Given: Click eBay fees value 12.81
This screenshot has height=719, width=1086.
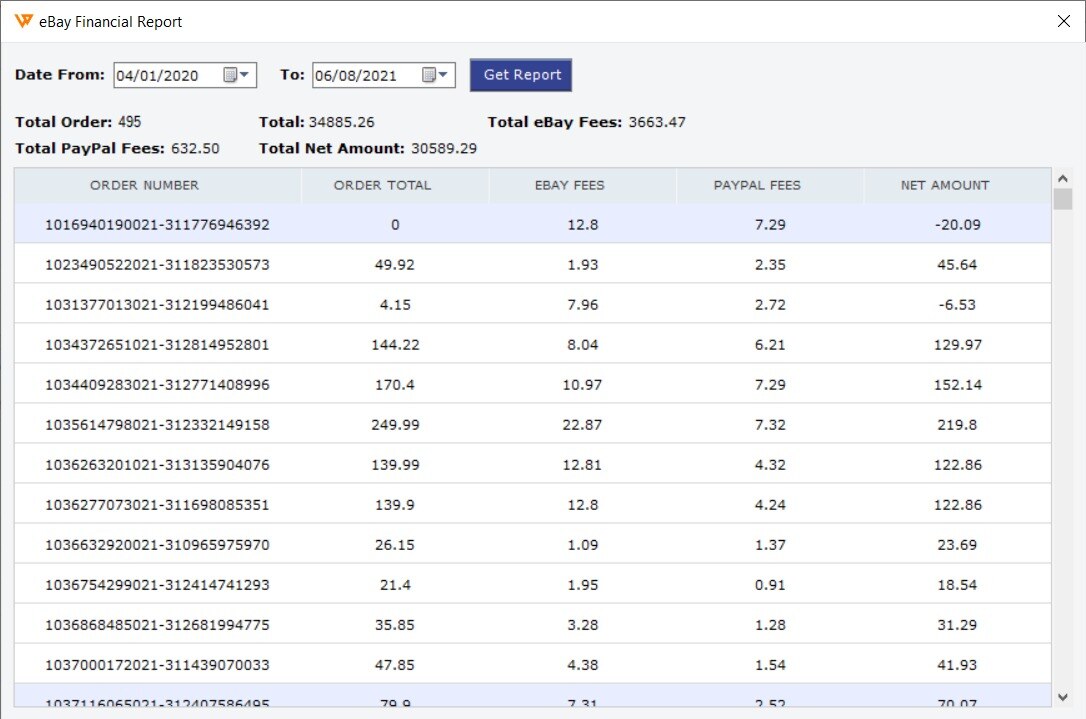Looking at the screenshot, I should click(x=582, y=465).
